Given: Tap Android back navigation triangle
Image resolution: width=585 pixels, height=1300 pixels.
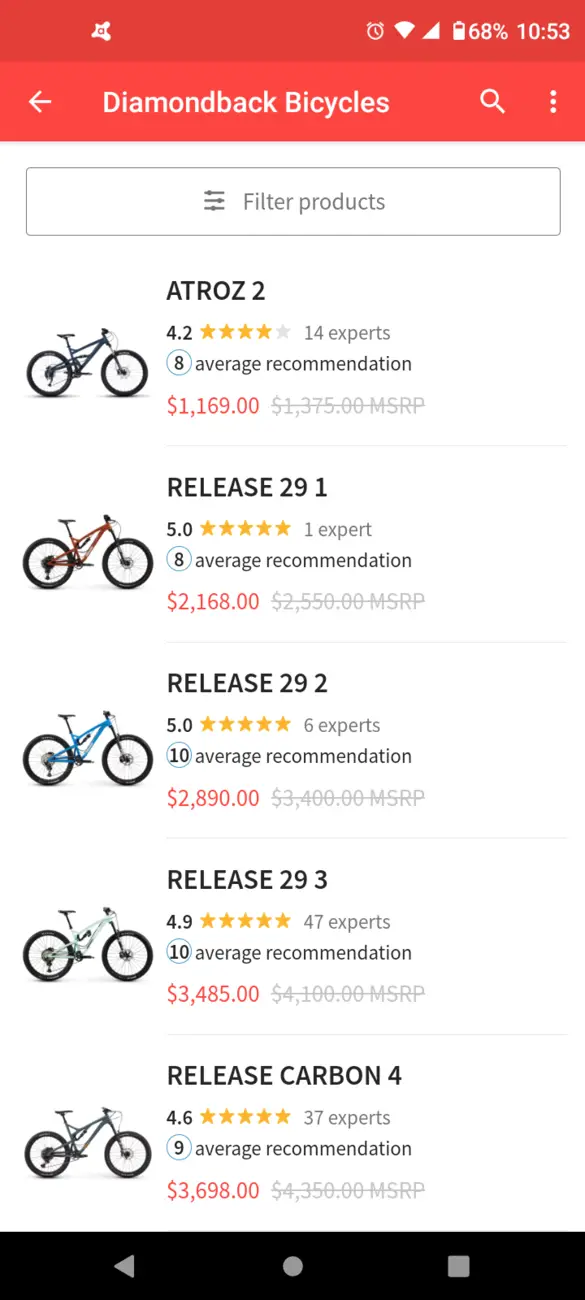Looking at the screenshot, I should [x=124, y=1266].
